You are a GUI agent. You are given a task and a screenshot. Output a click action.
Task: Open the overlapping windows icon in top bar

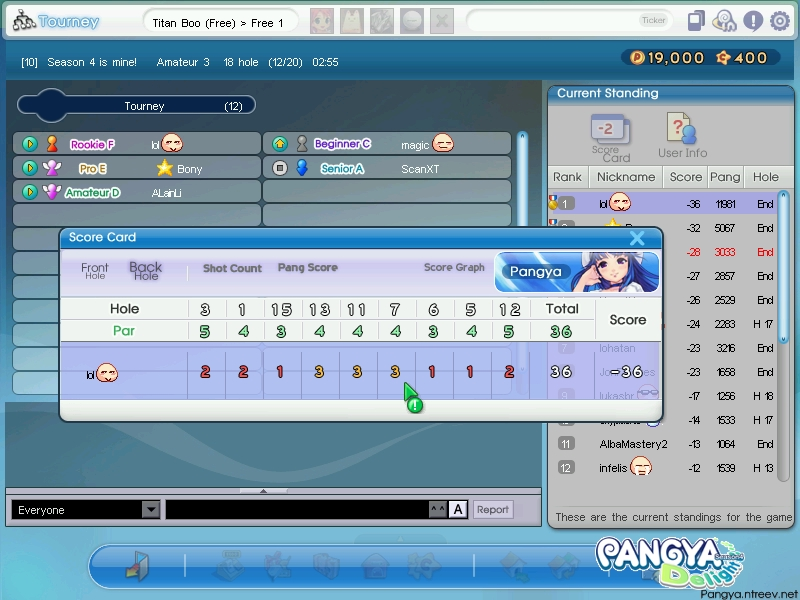tap(696, 21)
